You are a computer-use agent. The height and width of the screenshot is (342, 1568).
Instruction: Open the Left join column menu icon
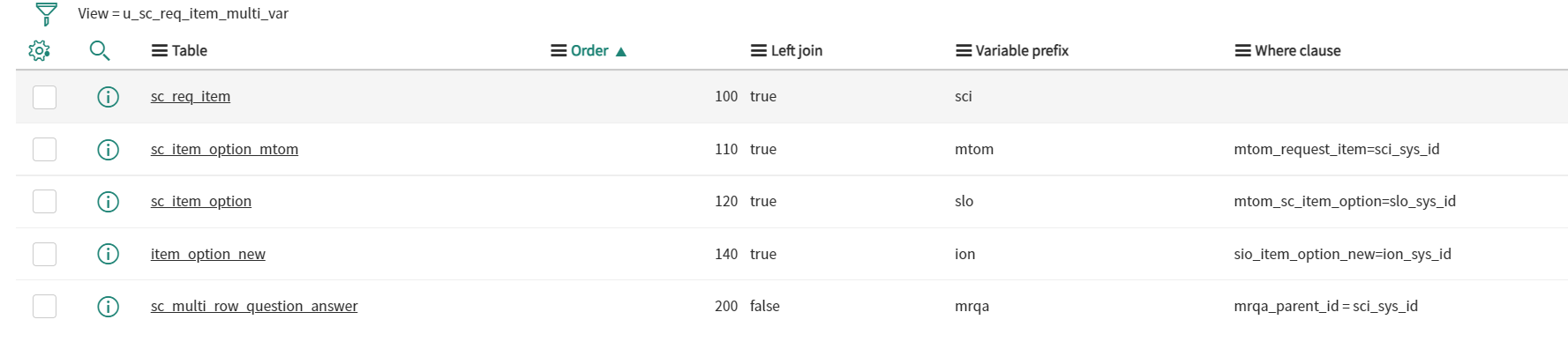759,51
